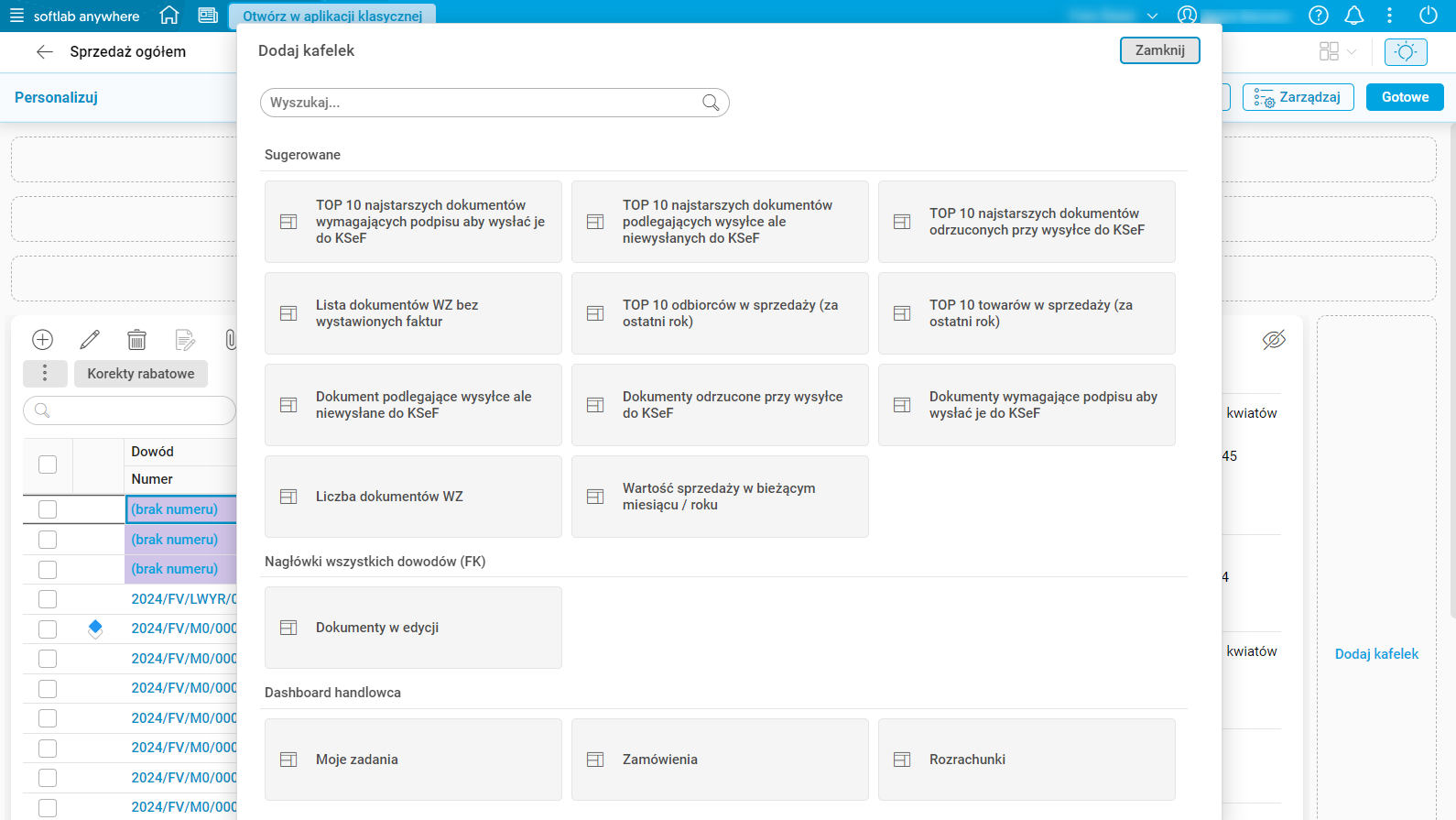Screen dimensions: 1456x820
Task: Click the trash delete icon
Action: click(136, 340)
